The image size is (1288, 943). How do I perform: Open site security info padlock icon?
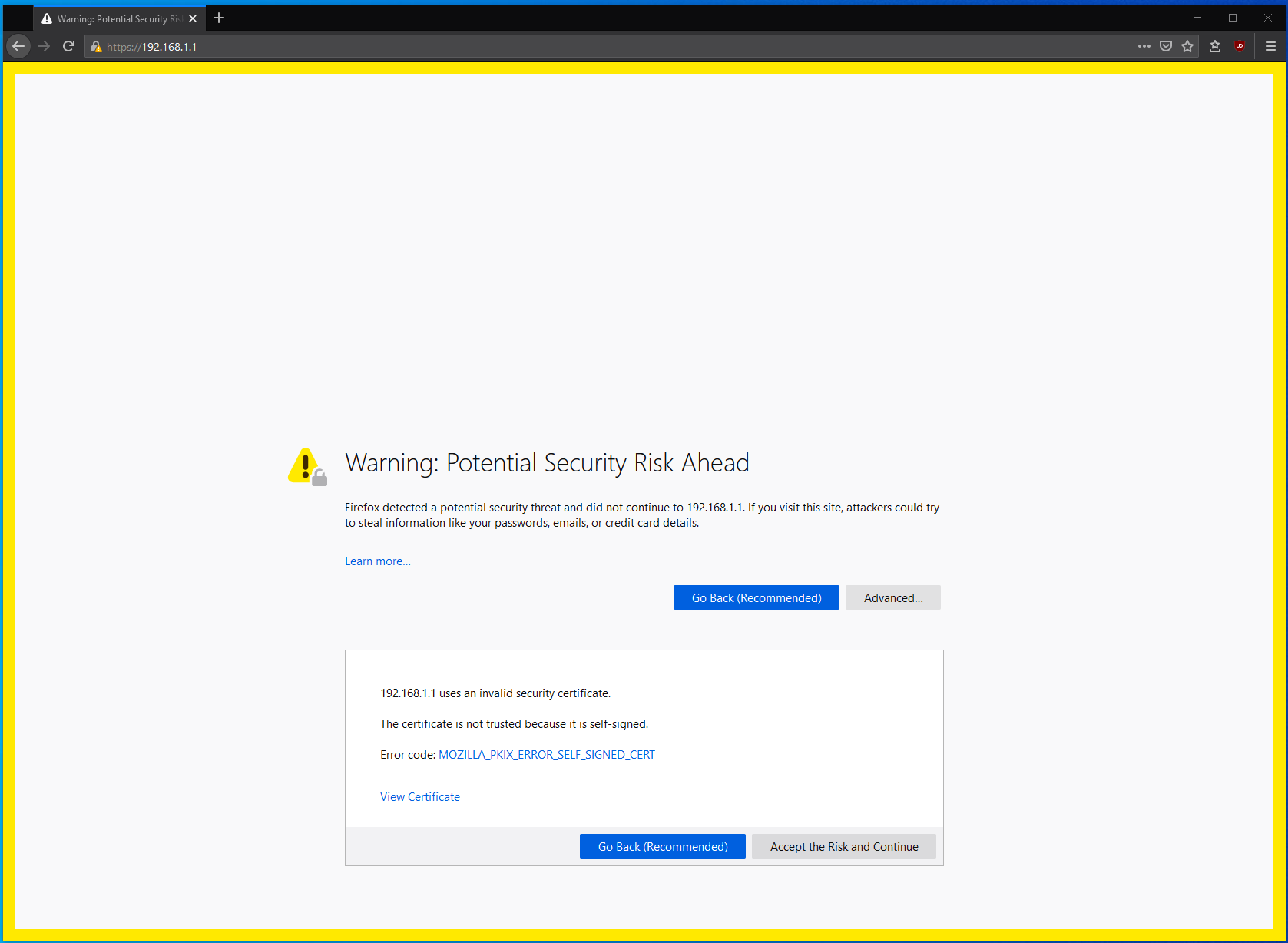coord(96,47)
